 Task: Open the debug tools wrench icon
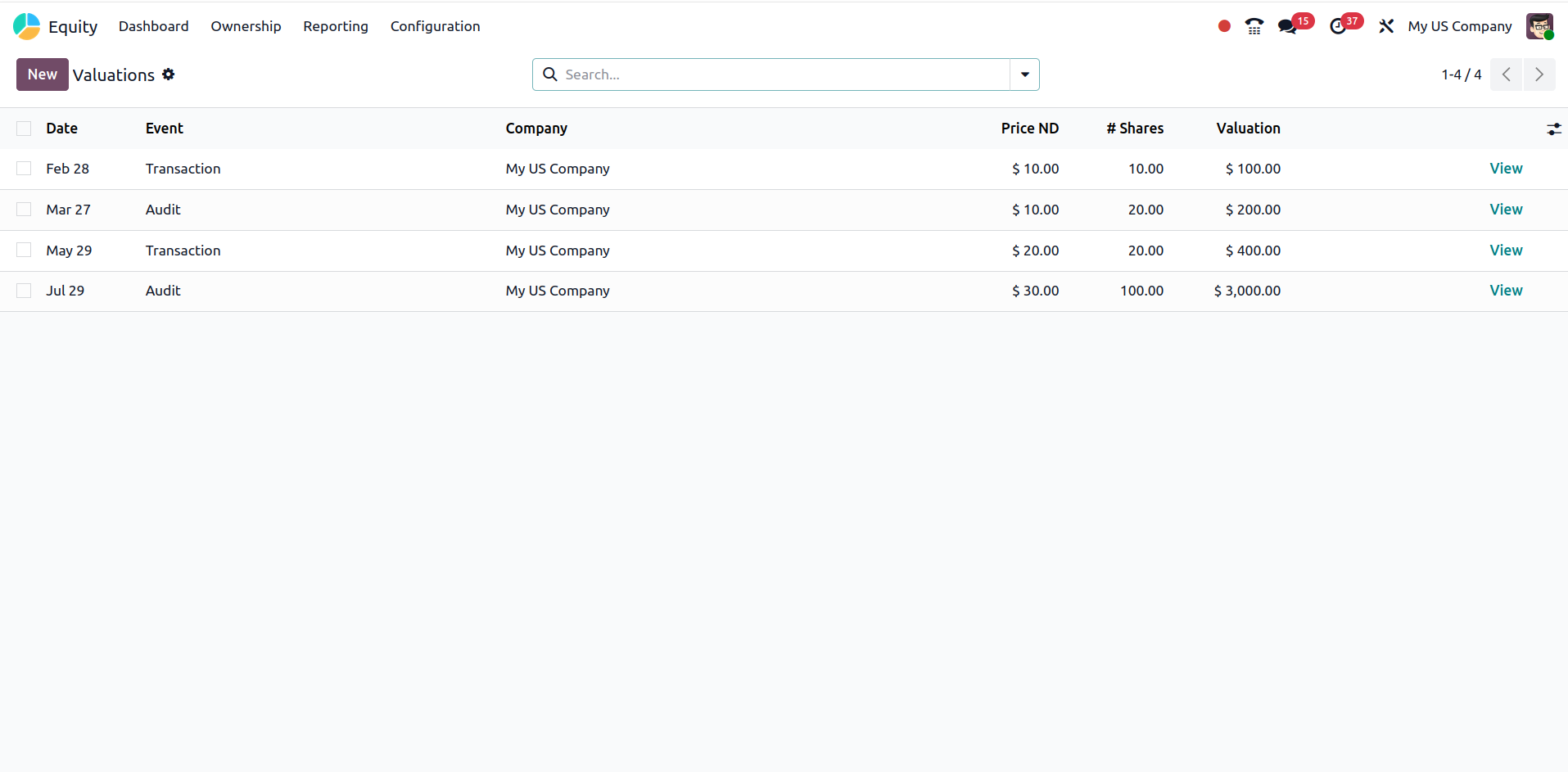click(1385, 26)
